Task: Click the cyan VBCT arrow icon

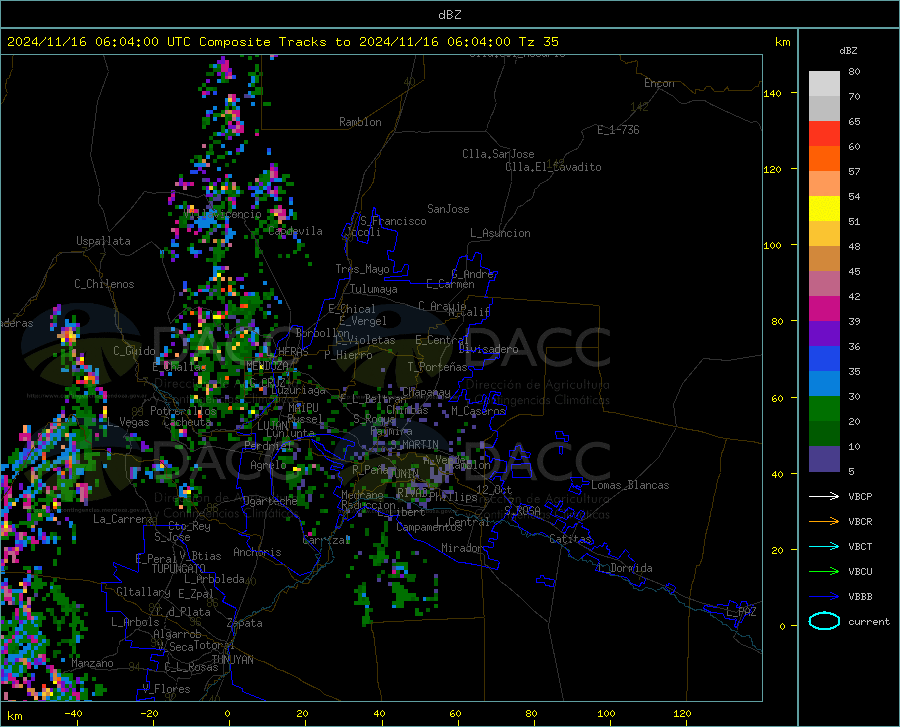Action: [824, 546]
